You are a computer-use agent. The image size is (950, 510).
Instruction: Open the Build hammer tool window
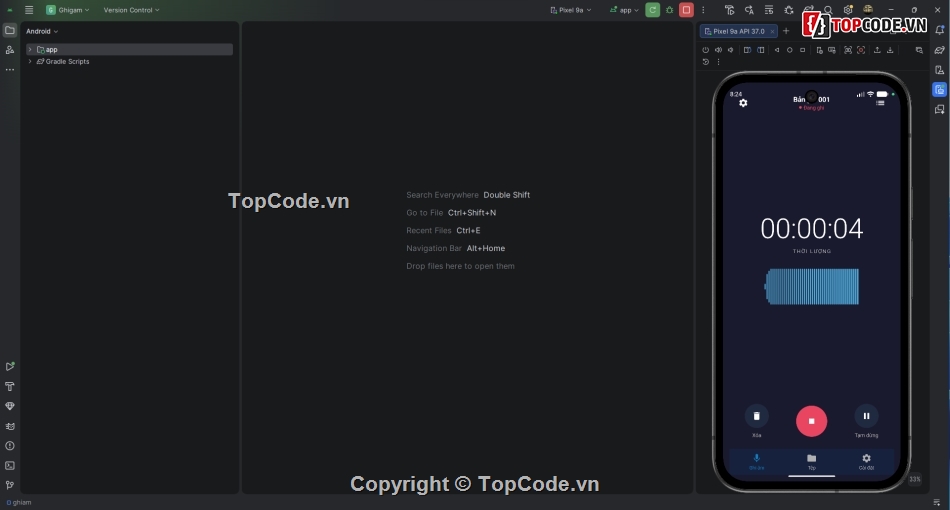tap(10, 386)
